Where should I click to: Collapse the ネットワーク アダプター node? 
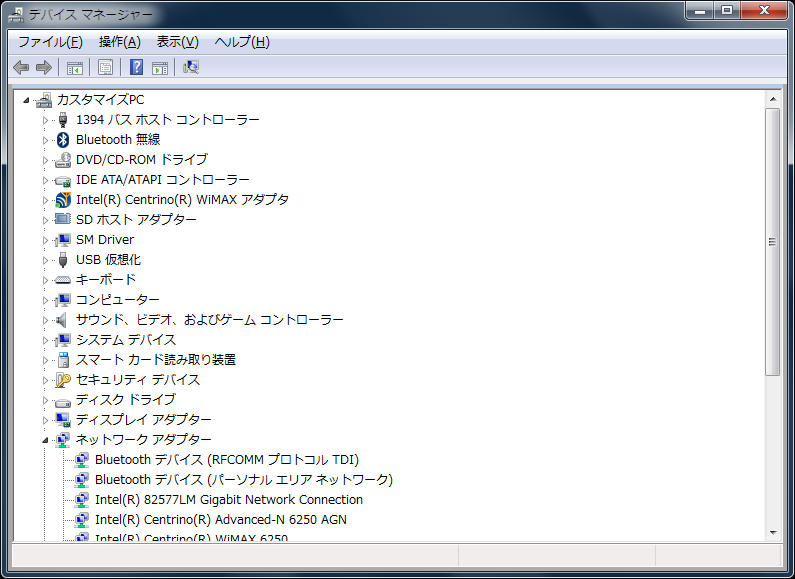coord(45,440)
